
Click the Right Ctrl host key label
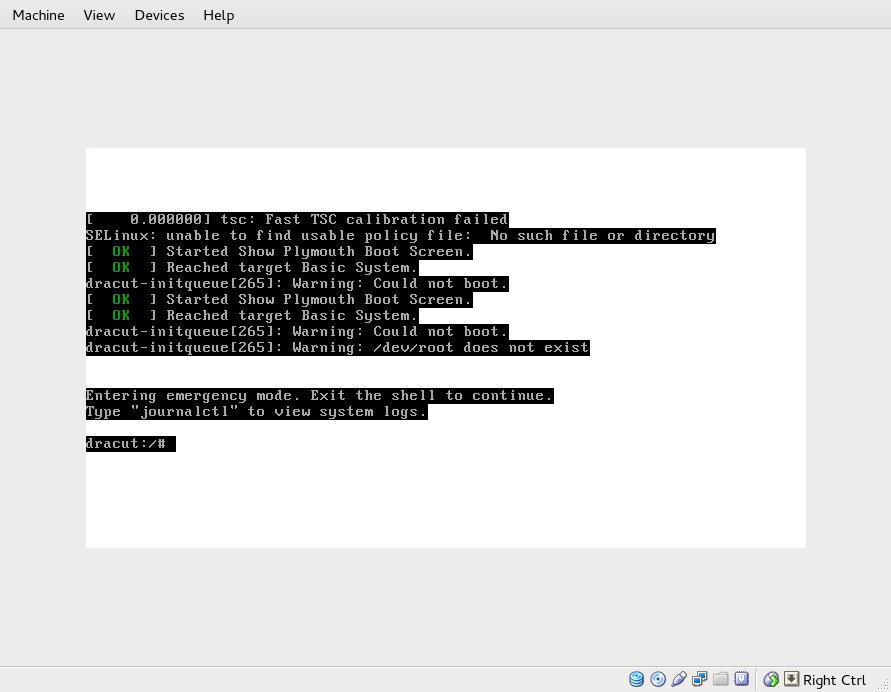click(x=834, y=680)
